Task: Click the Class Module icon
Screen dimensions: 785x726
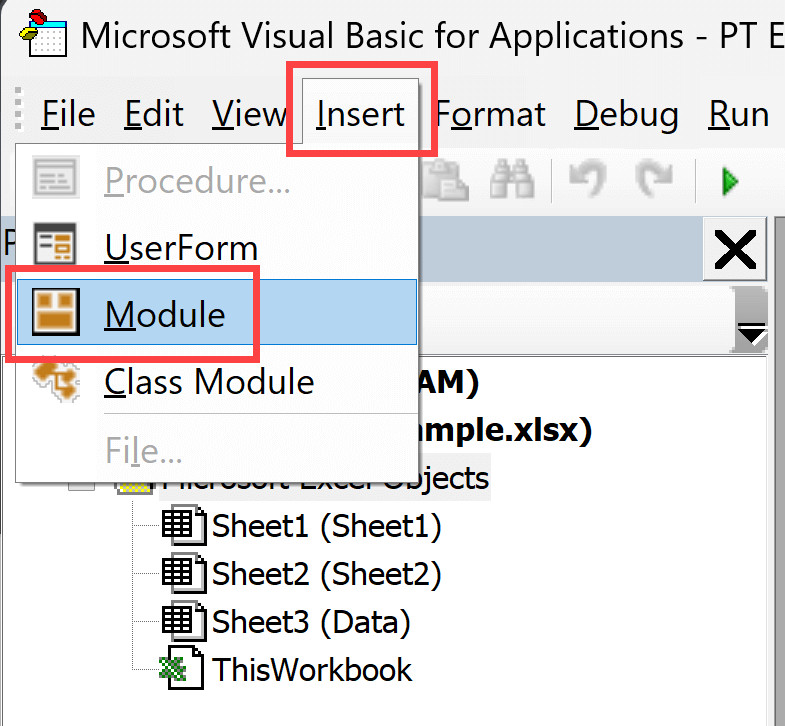Action: click(55, 381)
